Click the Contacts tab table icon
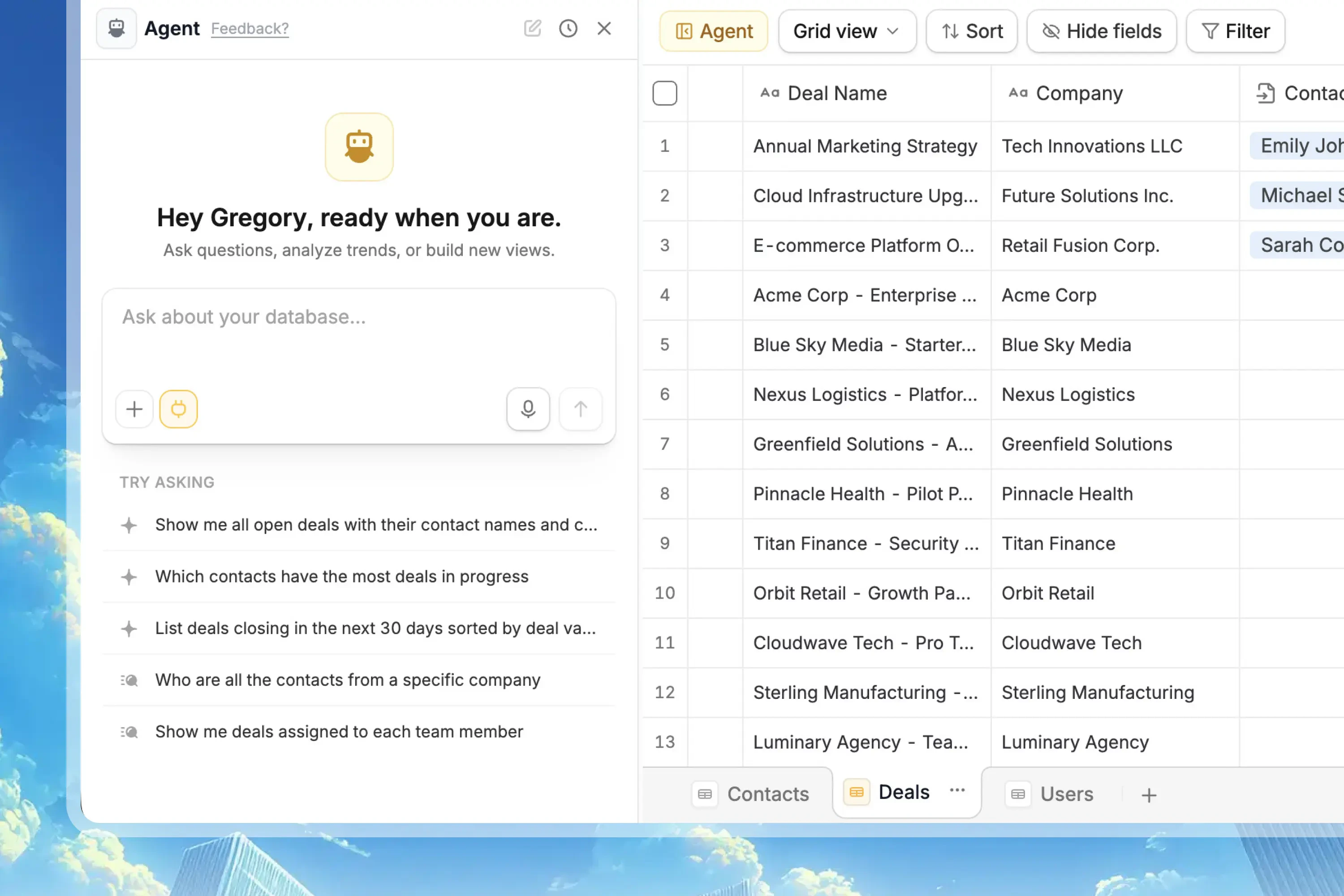 pos(705,794)
